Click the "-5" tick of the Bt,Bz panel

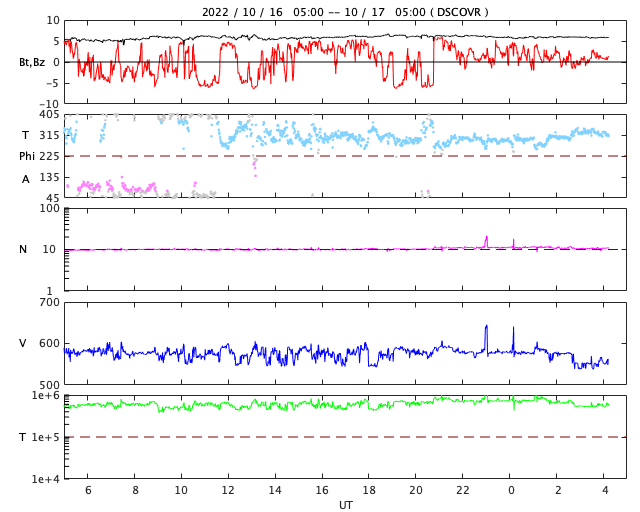click(54, 83)
